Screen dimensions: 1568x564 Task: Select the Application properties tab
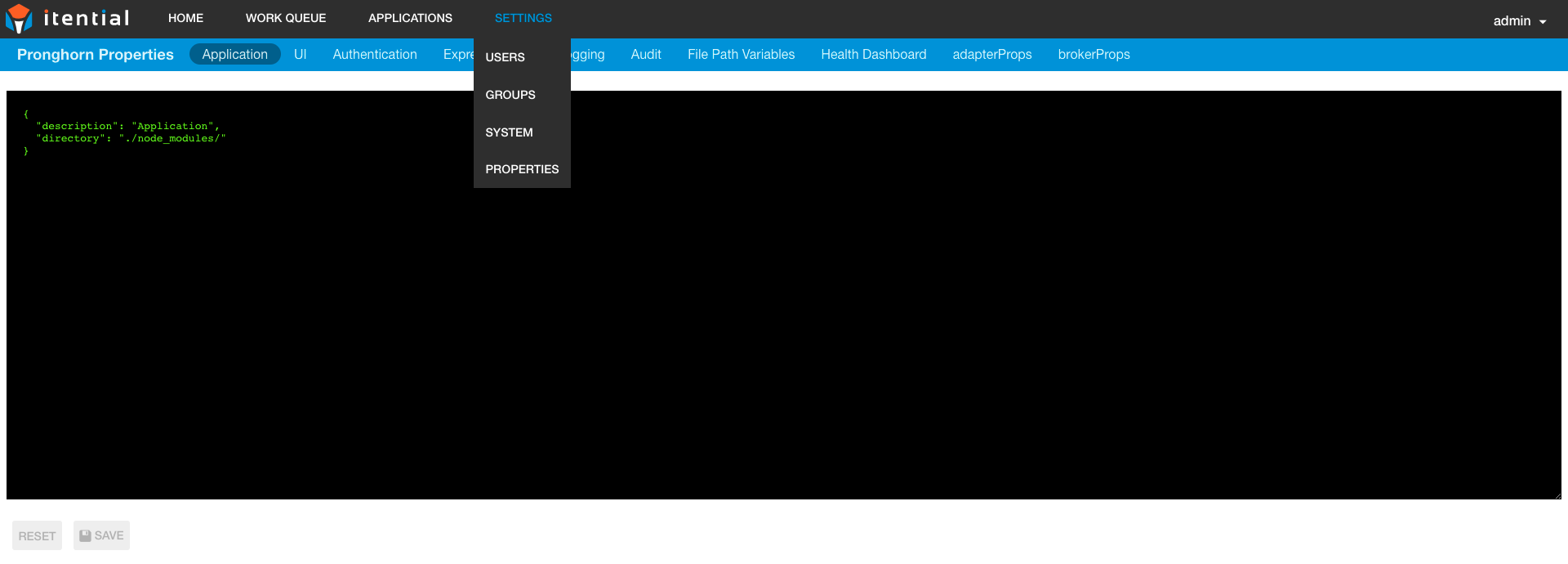(x=235, y=54)
